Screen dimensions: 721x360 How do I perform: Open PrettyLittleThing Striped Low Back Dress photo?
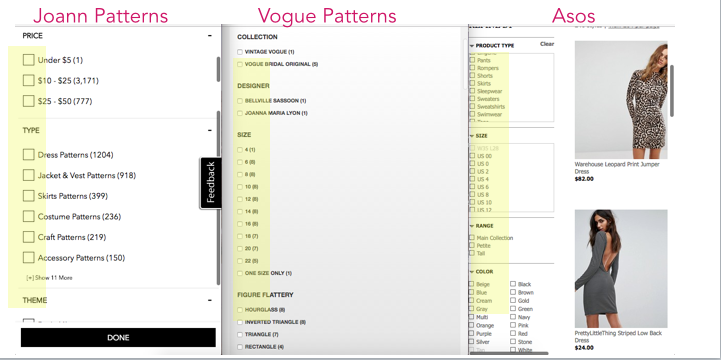621,269
